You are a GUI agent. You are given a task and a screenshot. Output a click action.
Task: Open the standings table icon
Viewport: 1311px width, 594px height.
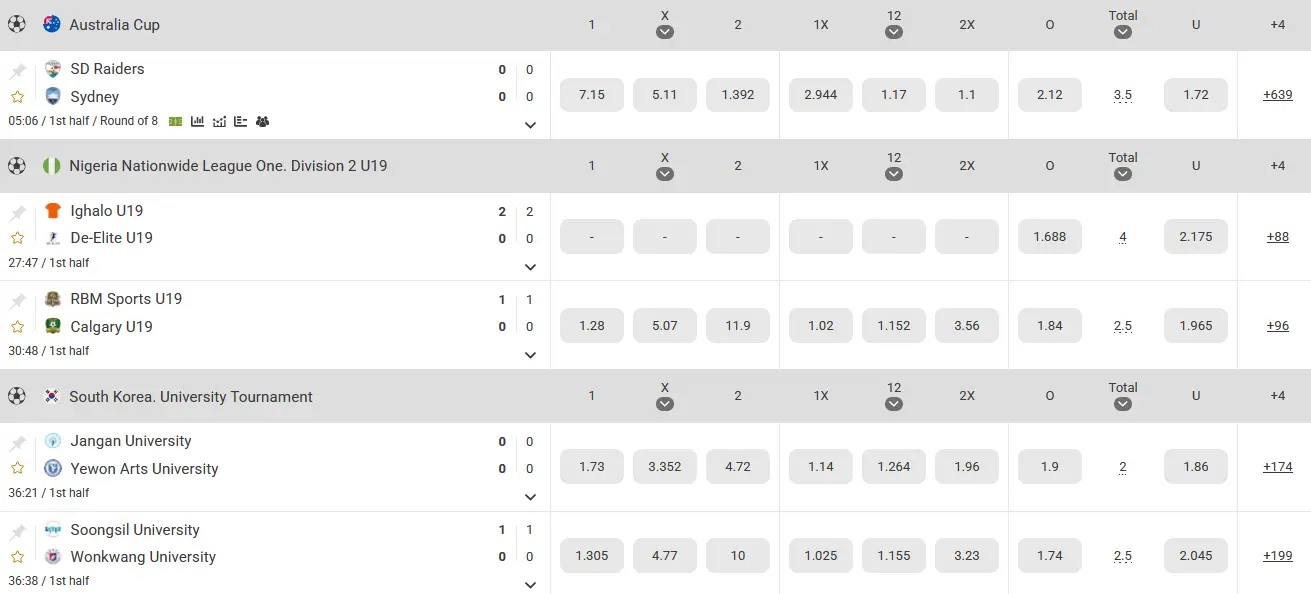point(241,122)
